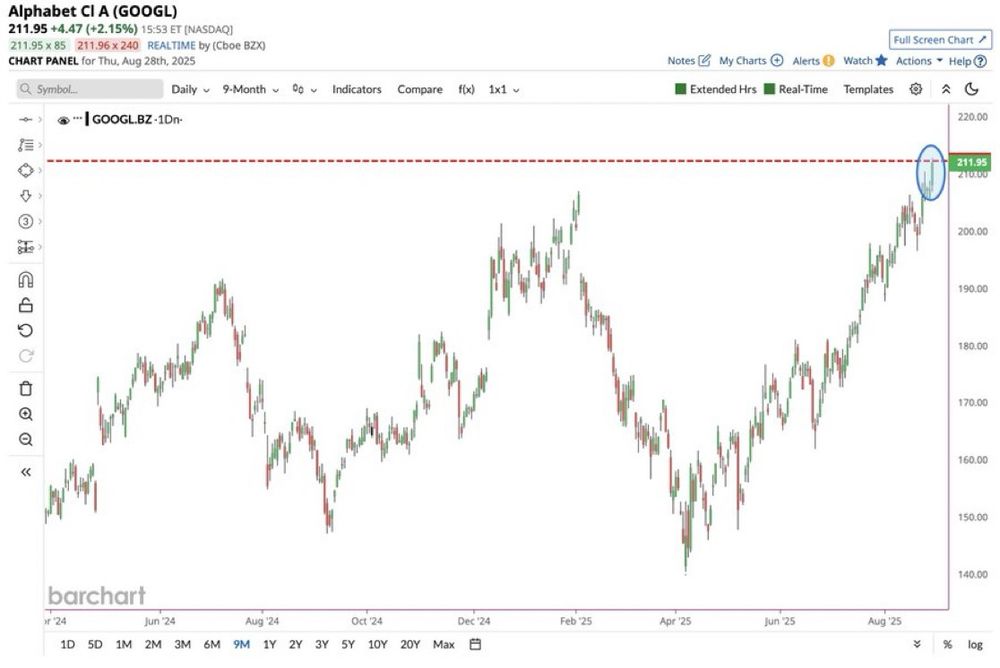Zoom out with magnifier minus icon
This screenshot has height=668, width=1000.
(x=26, y=440)
